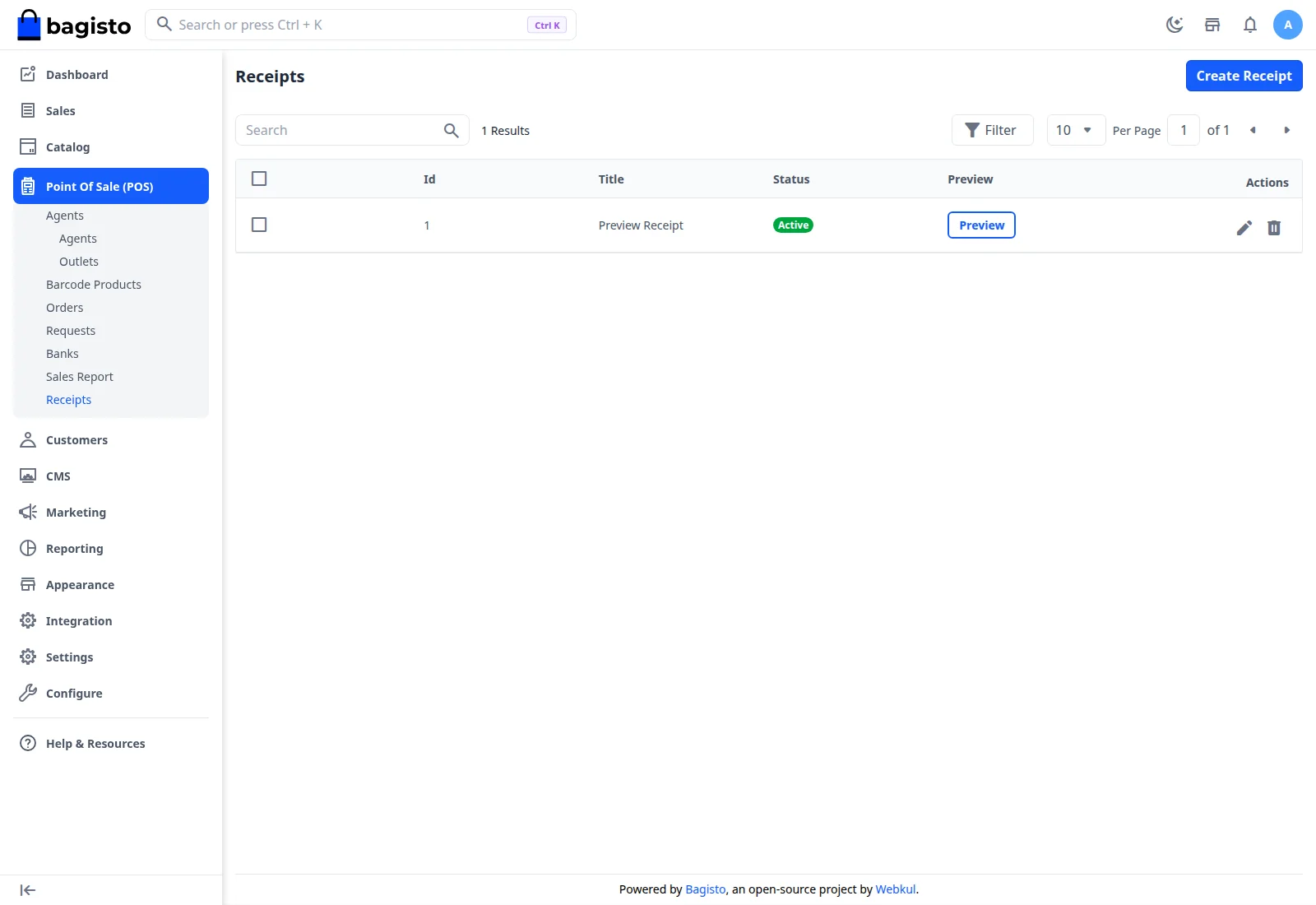Open Dashboard from sidebar
The image size is (1316, 905).
pyautogui.click(x=111, y=75)
